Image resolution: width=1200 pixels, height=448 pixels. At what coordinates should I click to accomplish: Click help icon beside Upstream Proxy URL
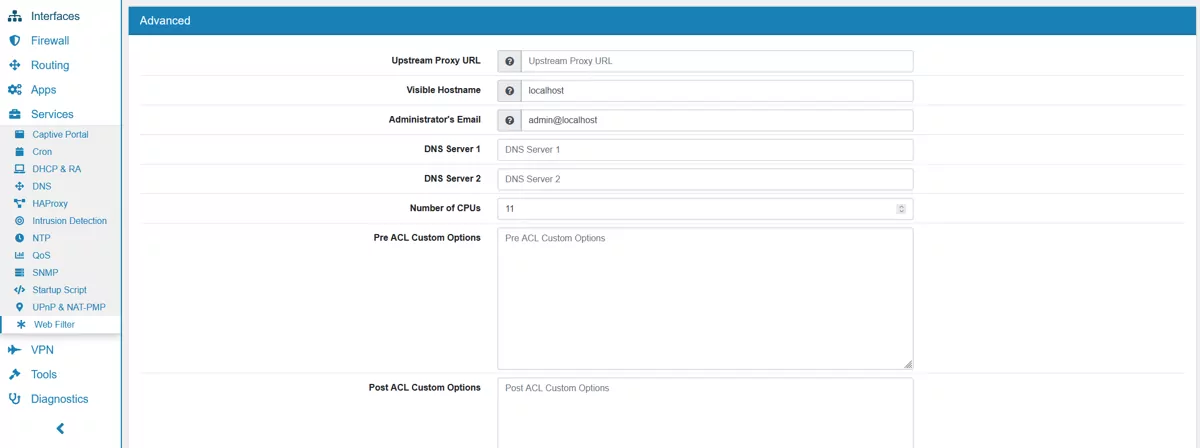[509, 61]
